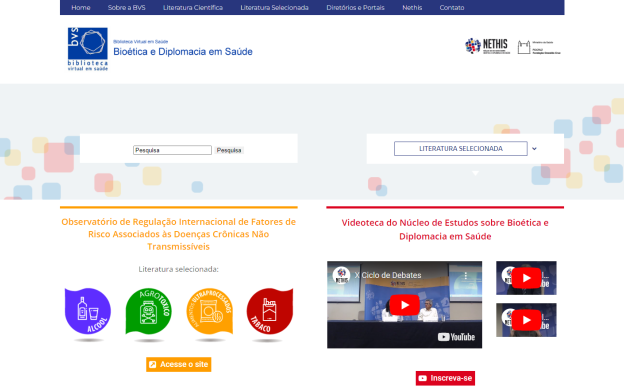Open Literatura Selecionada menu

point(274,8)
